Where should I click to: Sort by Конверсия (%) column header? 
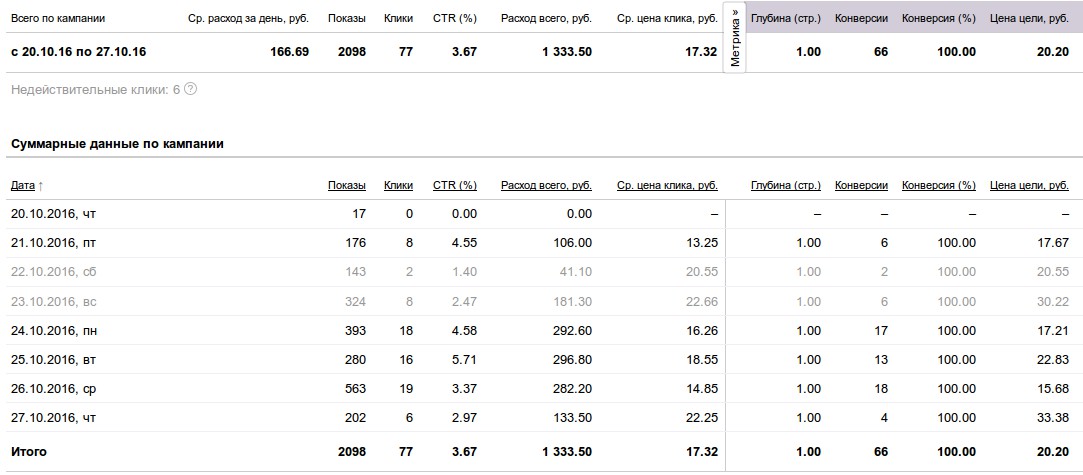click(939, 185)
